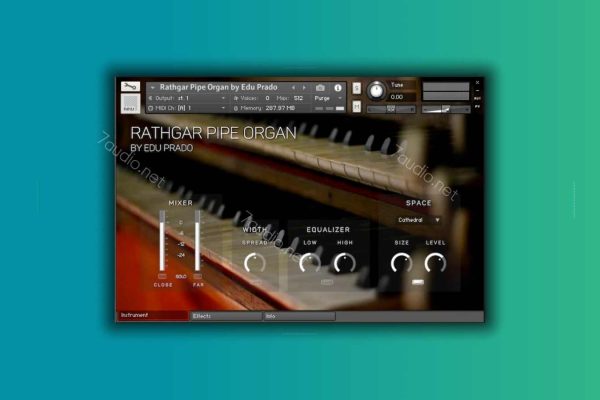This screenshot has width=600, height=400.
Task: Click the AUX button at right edge
Action: point(477,99)
